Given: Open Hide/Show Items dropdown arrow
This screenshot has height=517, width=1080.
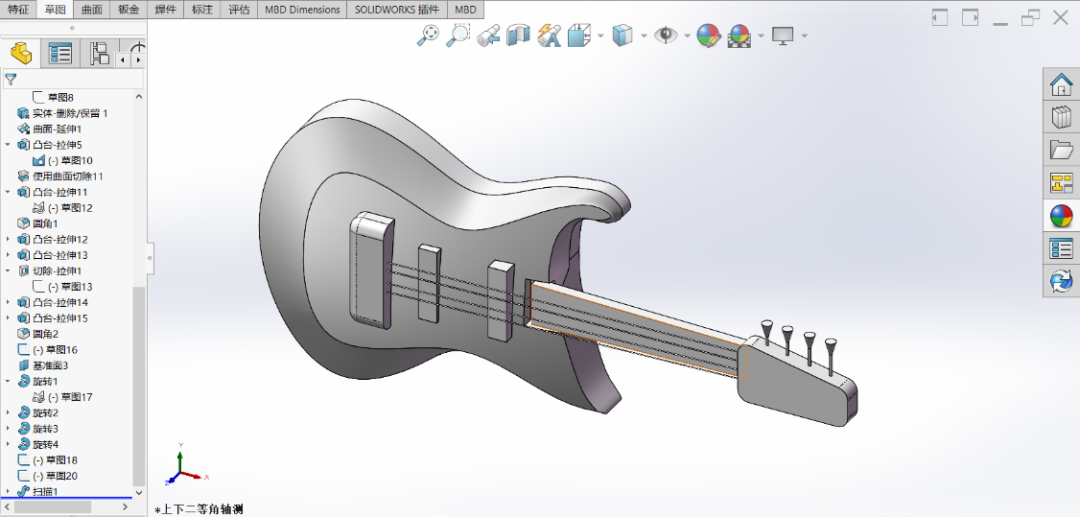Looking at the screenshot, I should [687, 36].
